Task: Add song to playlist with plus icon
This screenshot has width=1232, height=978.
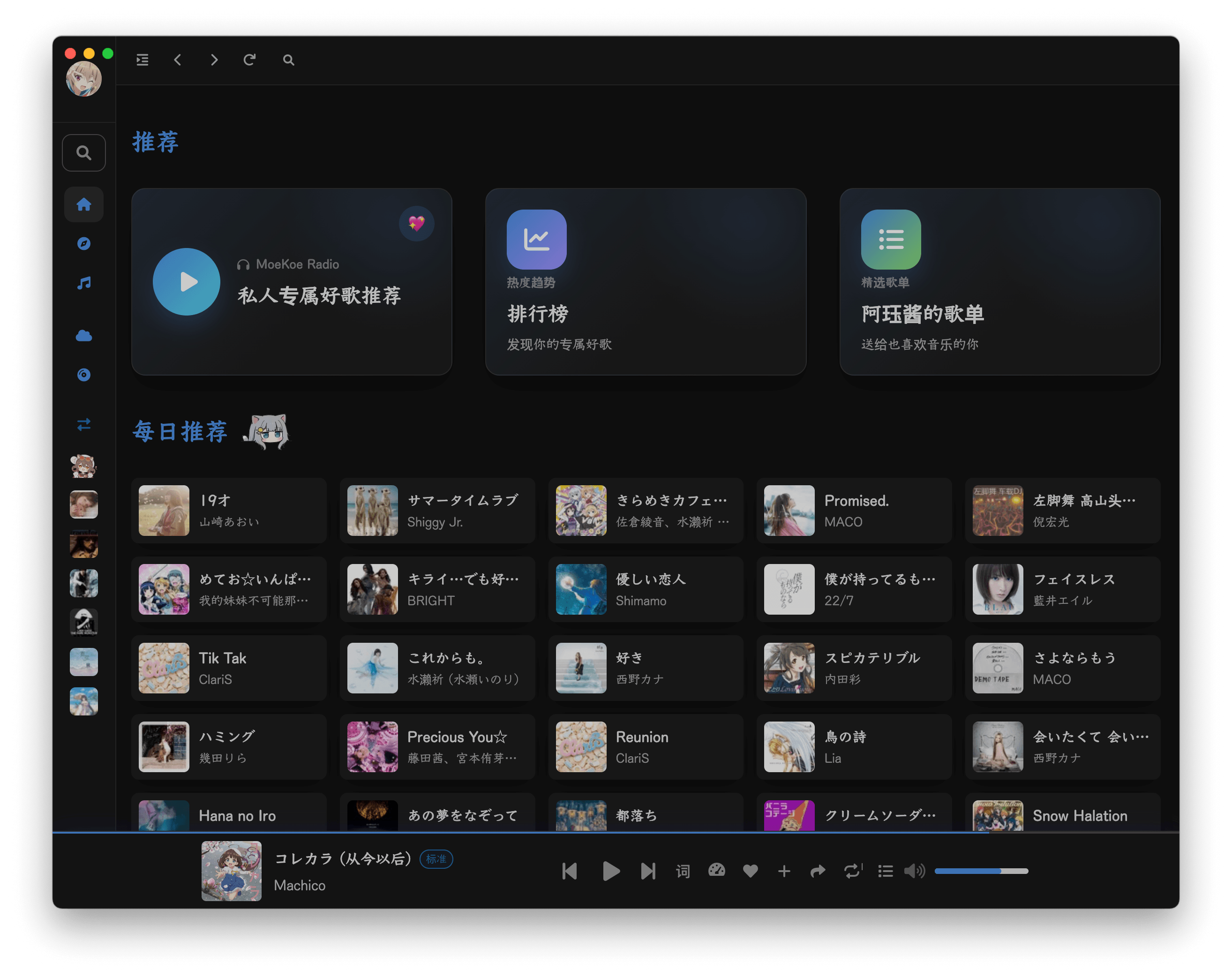Action: coord(784,871)
